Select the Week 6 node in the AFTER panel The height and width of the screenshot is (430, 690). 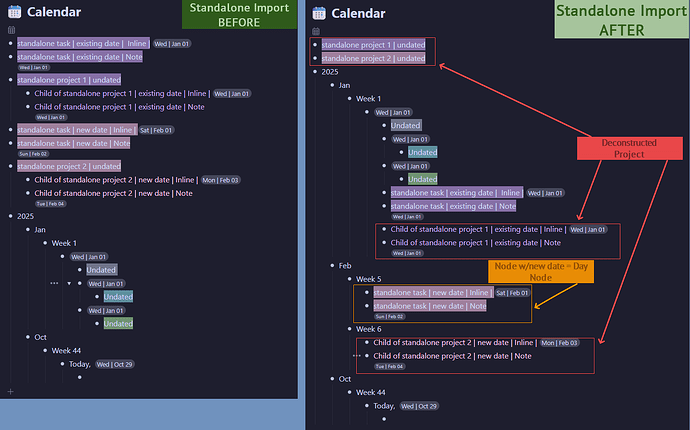pyautogui.click(x=369, y=329)
